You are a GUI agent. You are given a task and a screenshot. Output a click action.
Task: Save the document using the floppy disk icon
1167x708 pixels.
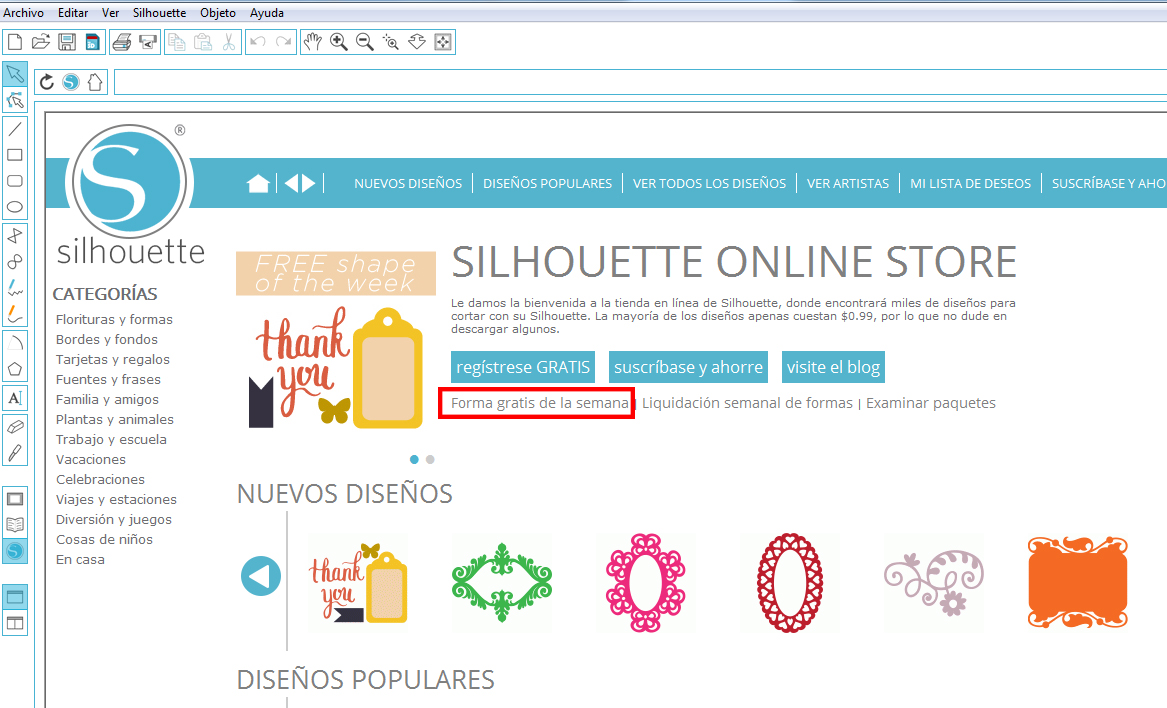(x=67, y=42)
